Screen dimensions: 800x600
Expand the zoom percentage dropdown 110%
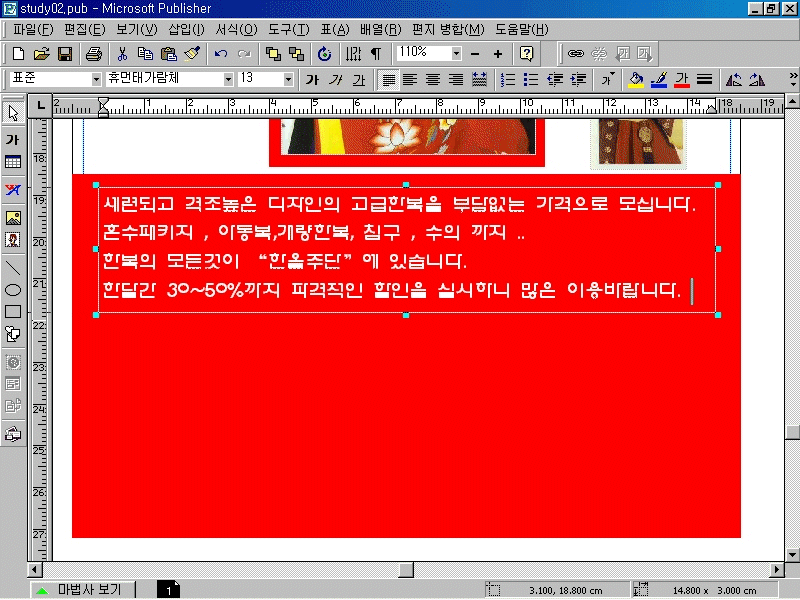(x=457, y=53)
